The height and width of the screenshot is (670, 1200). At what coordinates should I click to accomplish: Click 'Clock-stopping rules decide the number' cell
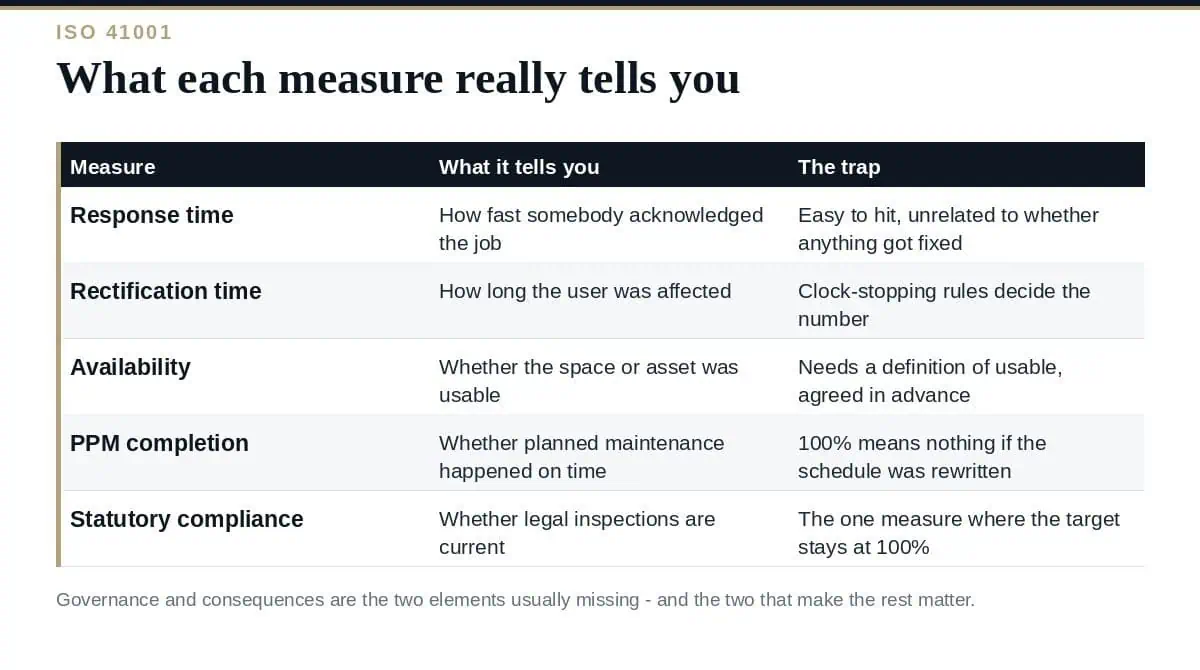point(944,305)
